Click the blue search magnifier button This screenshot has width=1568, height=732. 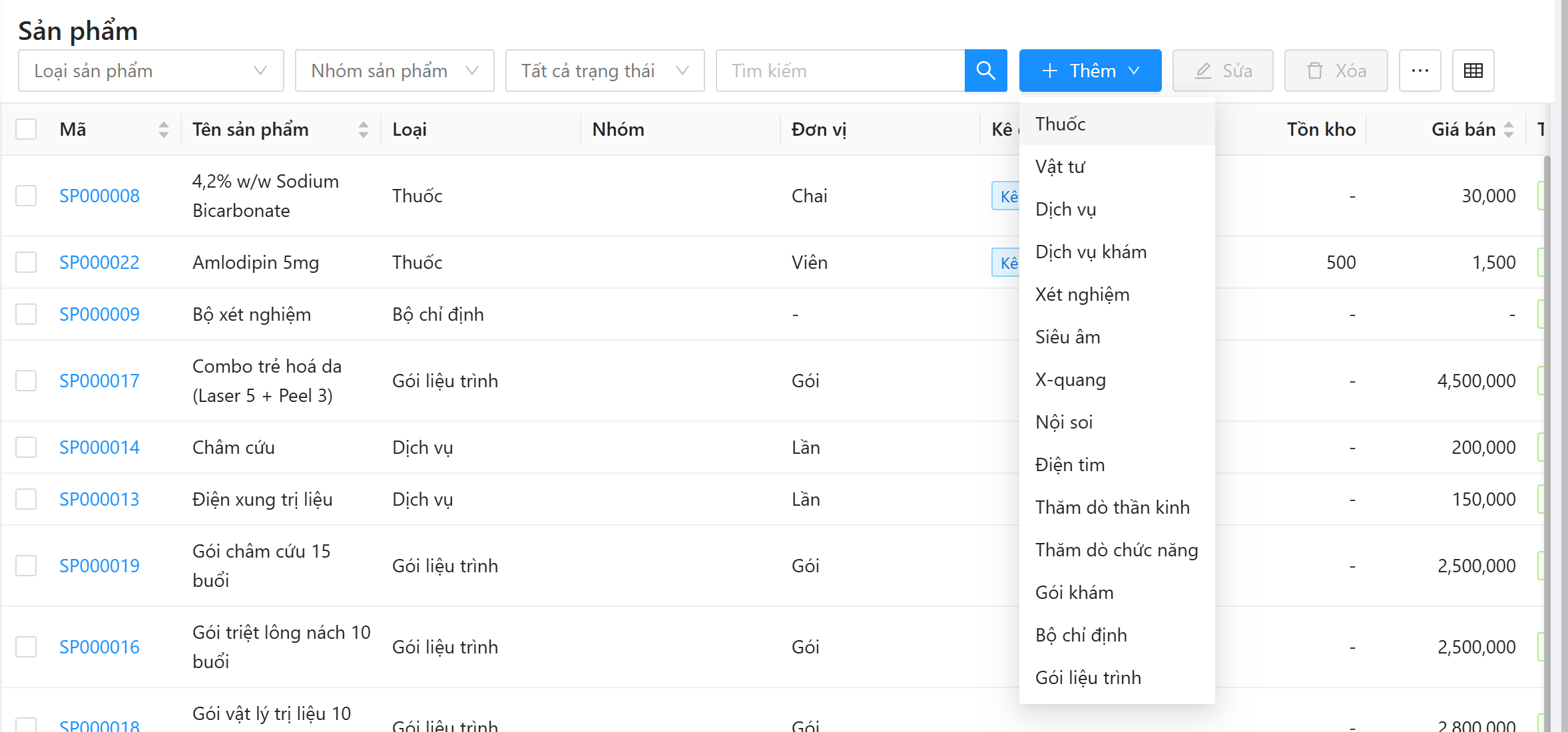pyautogui.click(x=985, y=71)
